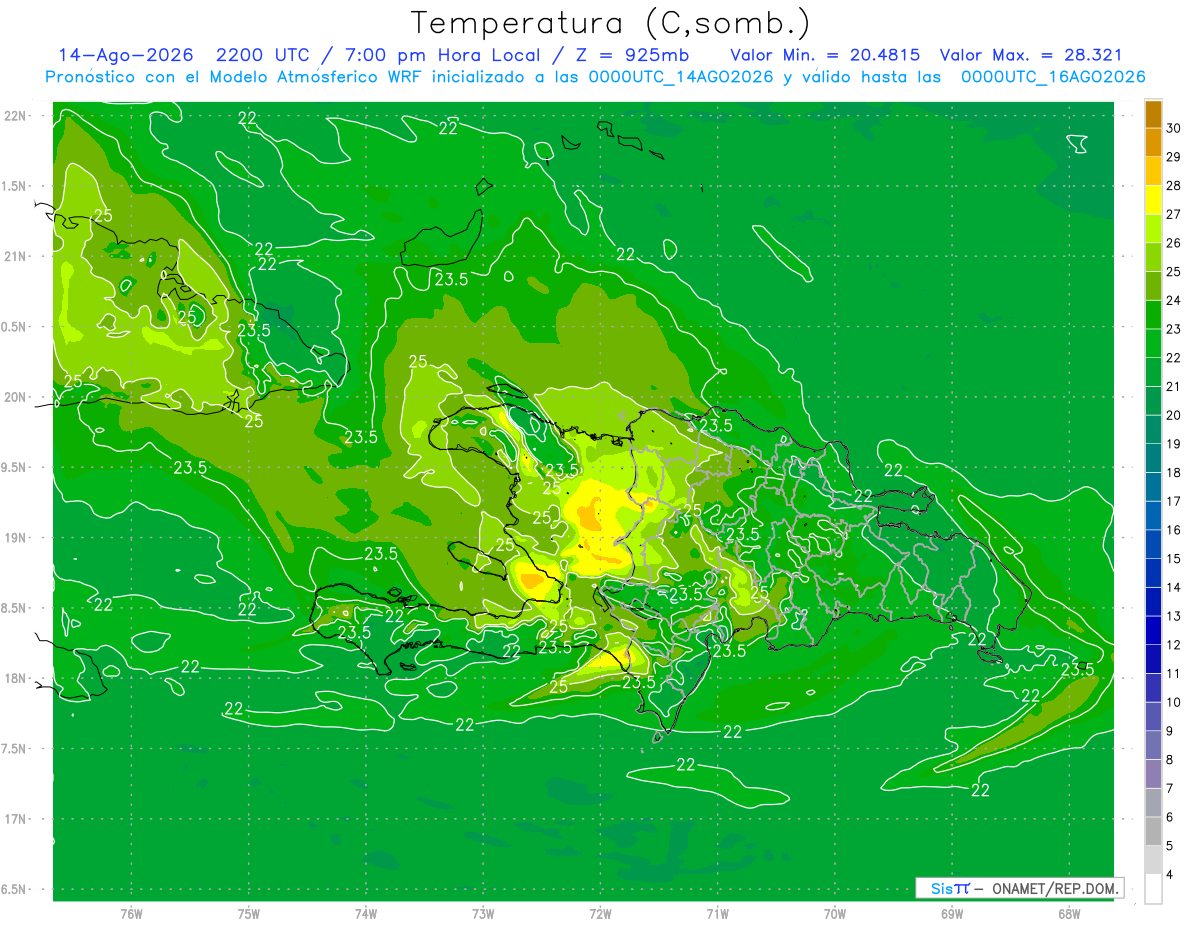Pick the green swatch between 22 and 23
Screen dimensions: 1200x927
tap(1153, 343)
